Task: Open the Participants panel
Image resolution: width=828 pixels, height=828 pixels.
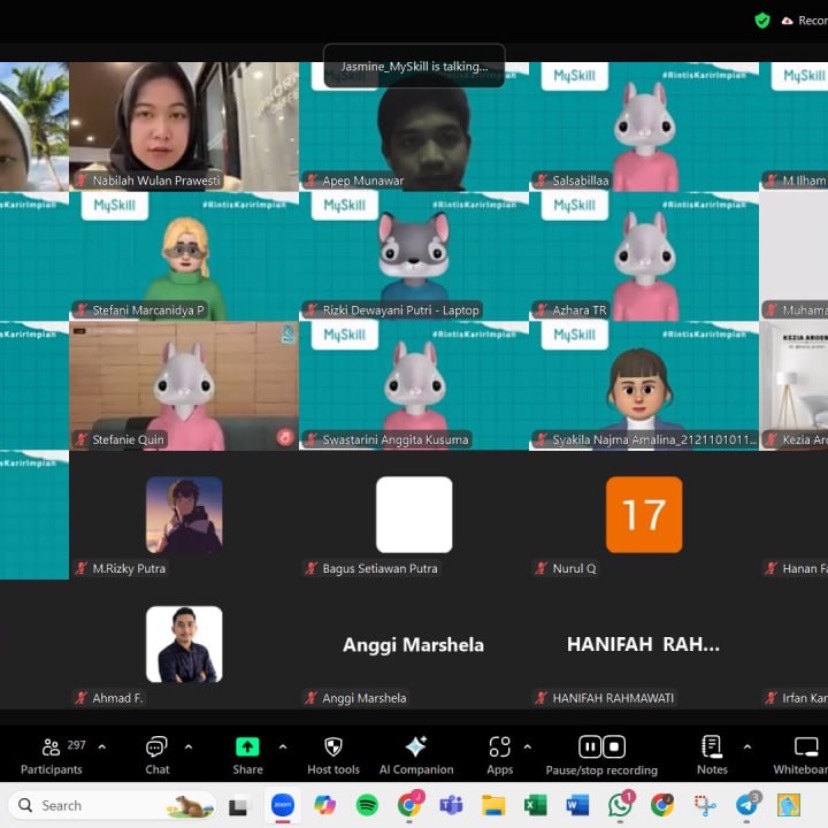Action: click(x=51, y=755)
